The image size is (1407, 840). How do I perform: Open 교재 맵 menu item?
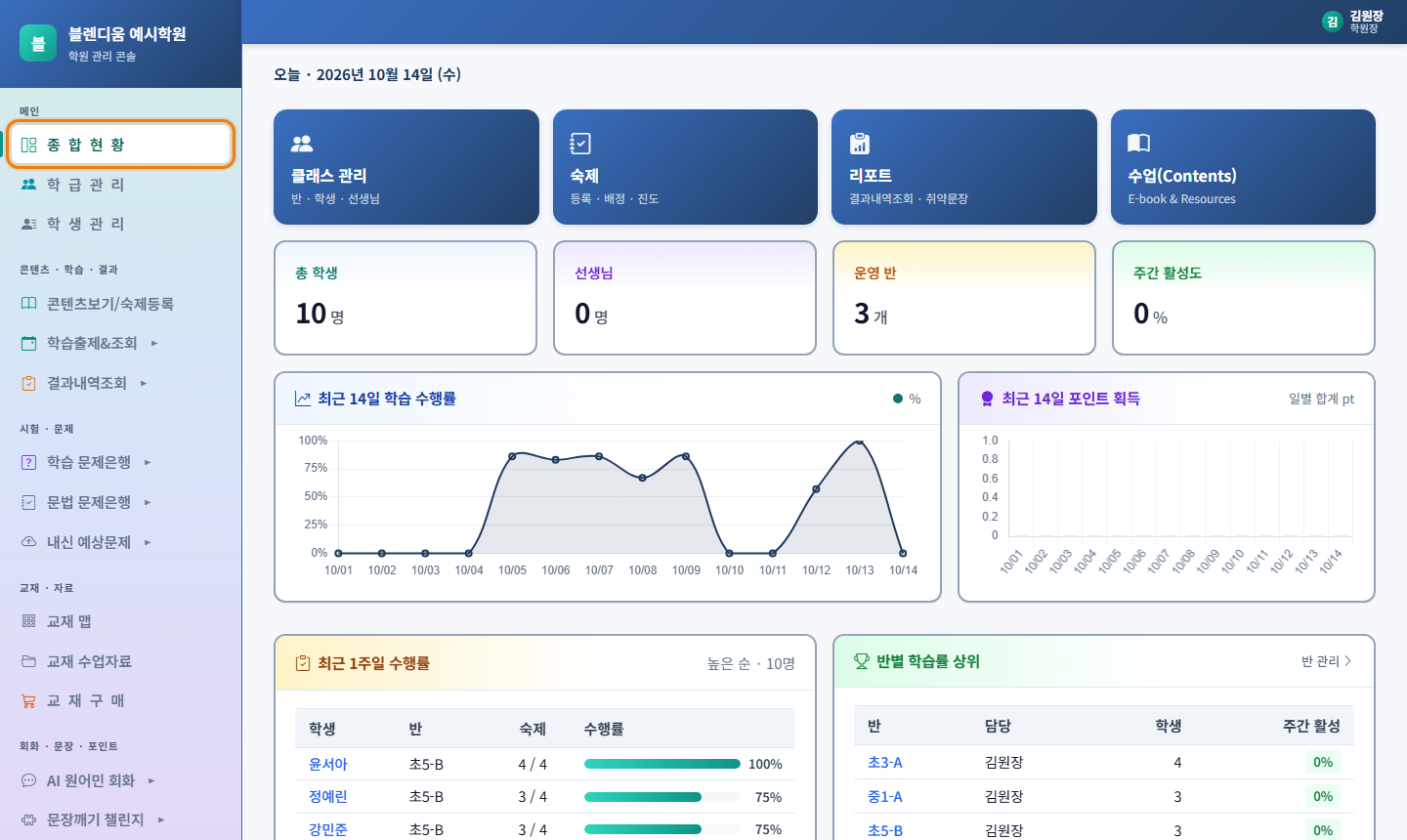pyautogui.click(x=121, y=621)
